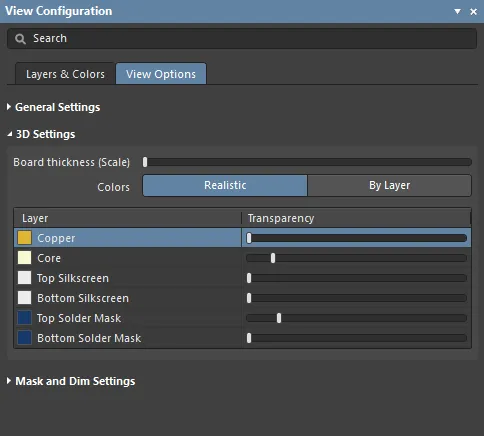484x436 pixels.
Task: Click the Bottom Solder Mask color swatch
Action: [24, 338]
